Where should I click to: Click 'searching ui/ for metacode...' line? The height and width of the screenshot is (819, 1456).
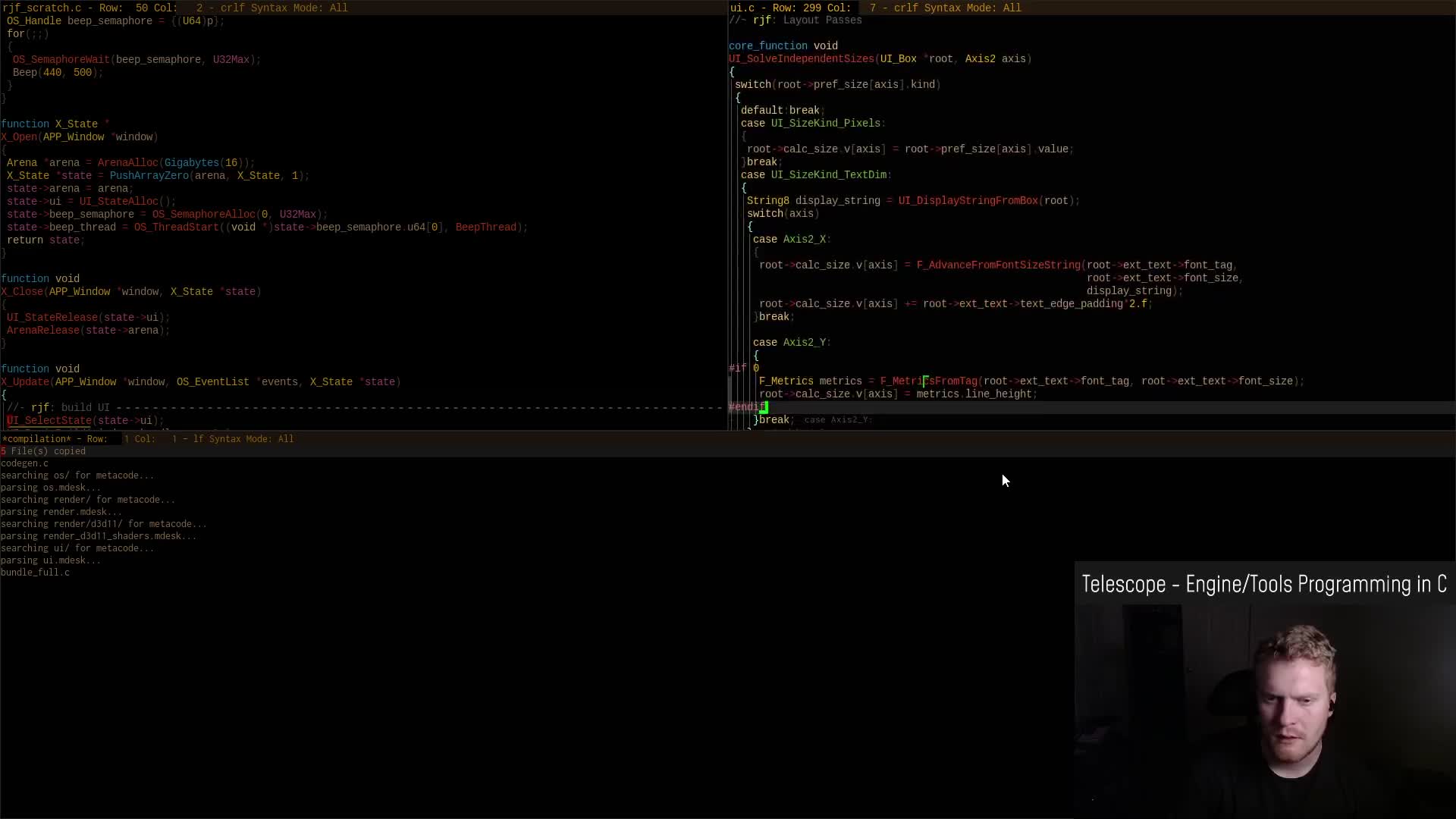77,548
